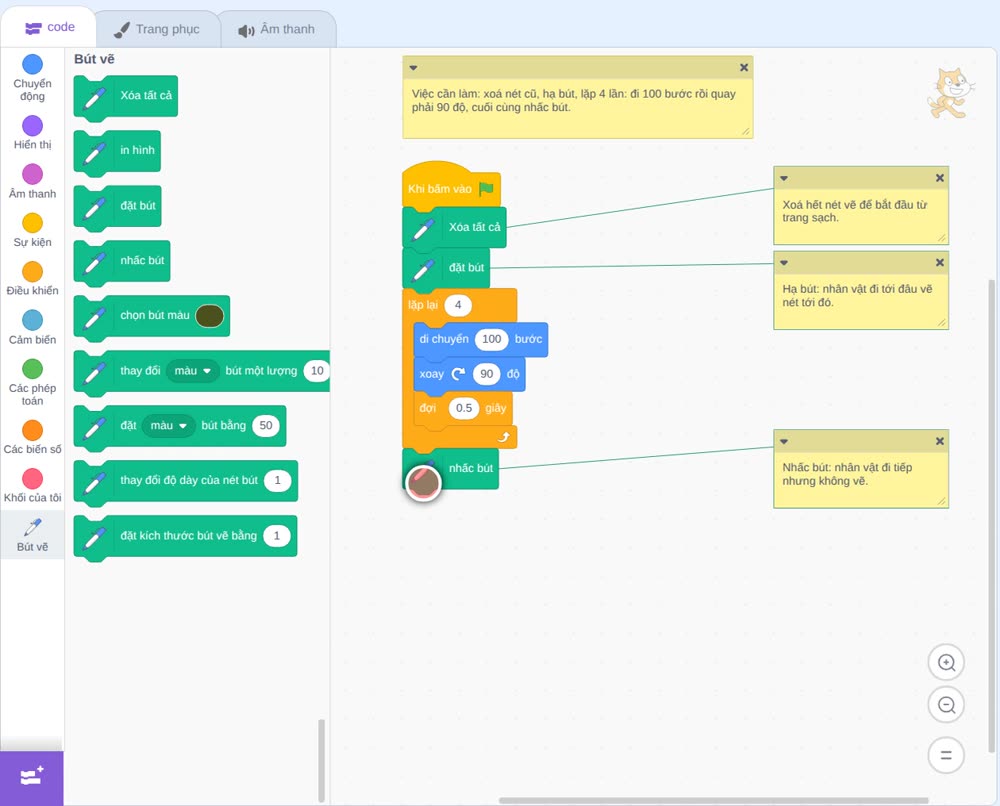The image size is (1000, 806).
Task: Click the clockwise rotate icon on xoay block
Action: click(458, 374)
